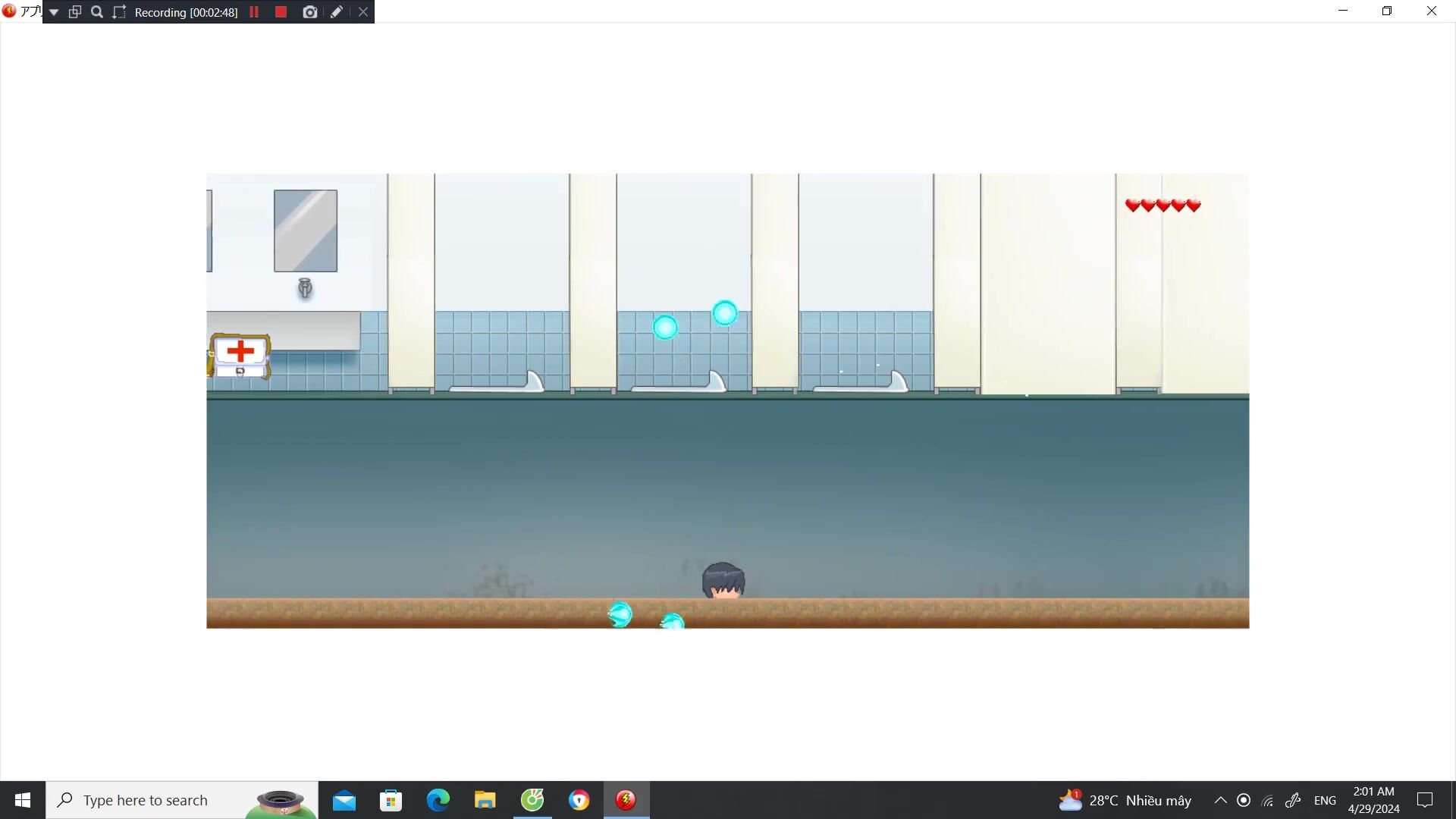1456x819 pixels.
Task: Open File Explorer from taskbar
Action: tap(485, 800)
